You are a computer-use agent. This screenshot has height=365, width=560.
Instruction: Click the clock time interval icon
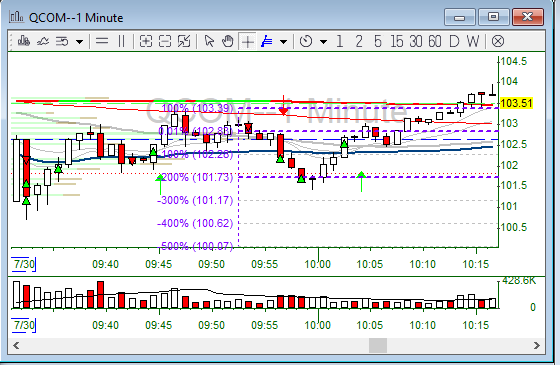(x=306, y=41)
